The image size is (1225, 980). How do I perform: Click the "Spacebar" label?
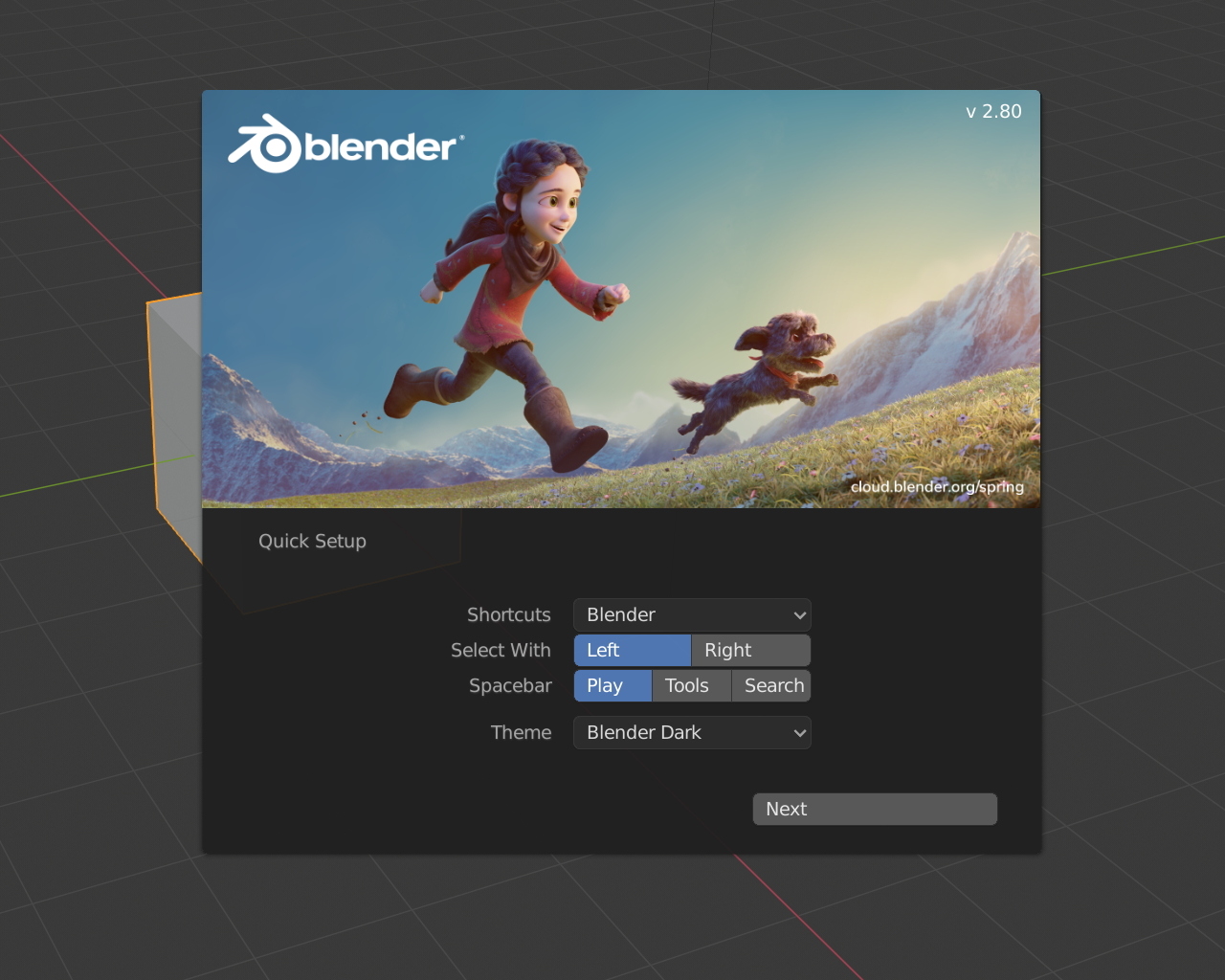click(510, 685)
